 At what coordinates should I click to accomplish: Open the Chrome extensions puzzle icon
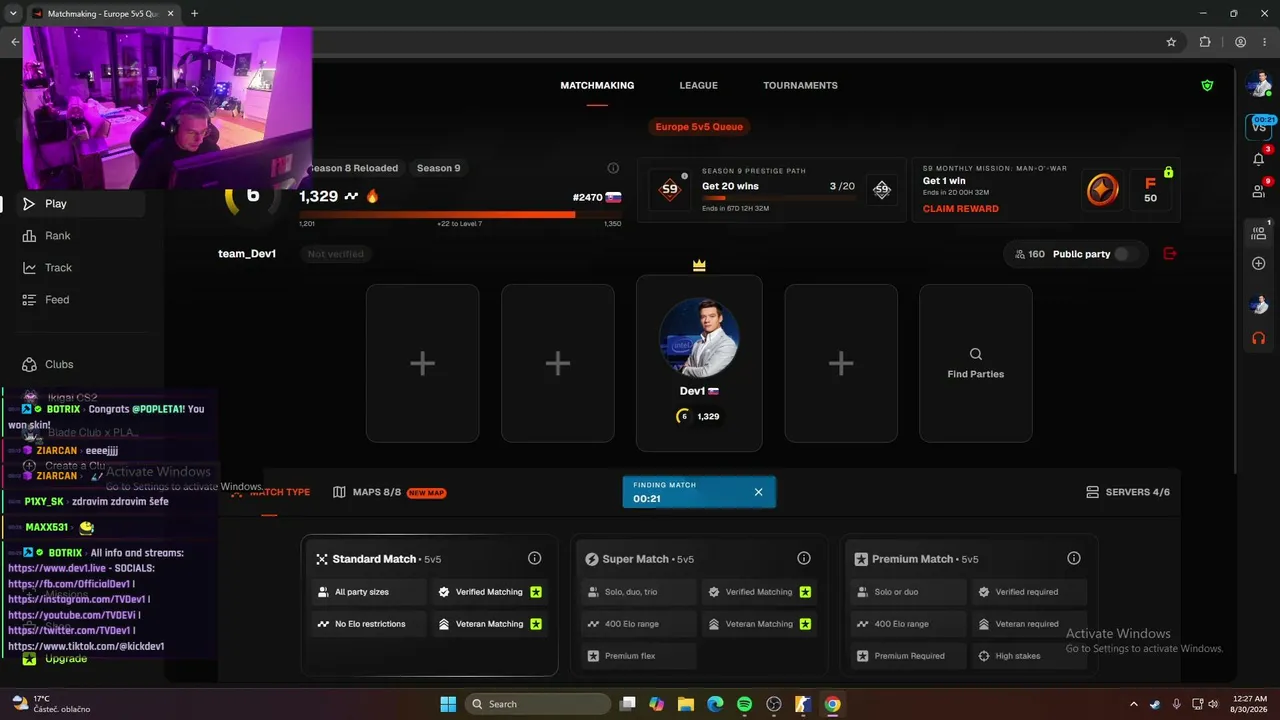tap(1204, 42)
